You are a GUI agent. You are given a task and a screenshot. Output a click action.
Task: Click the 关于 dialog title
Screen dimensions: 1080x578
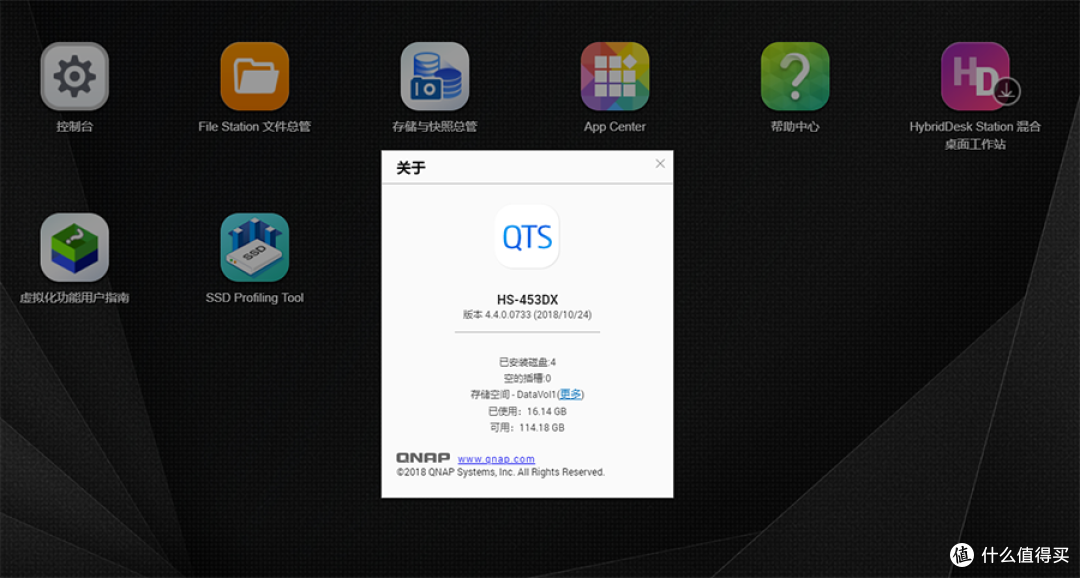411,168
